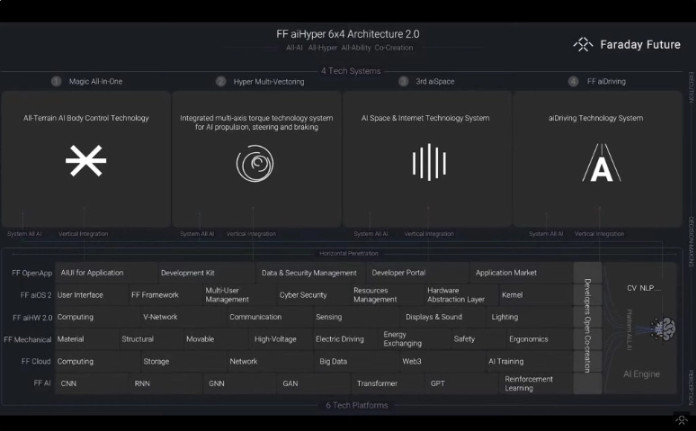The height and width of the screenshot is (431, 696).
Task: Click the Movable cell
Action: (216, 340)
